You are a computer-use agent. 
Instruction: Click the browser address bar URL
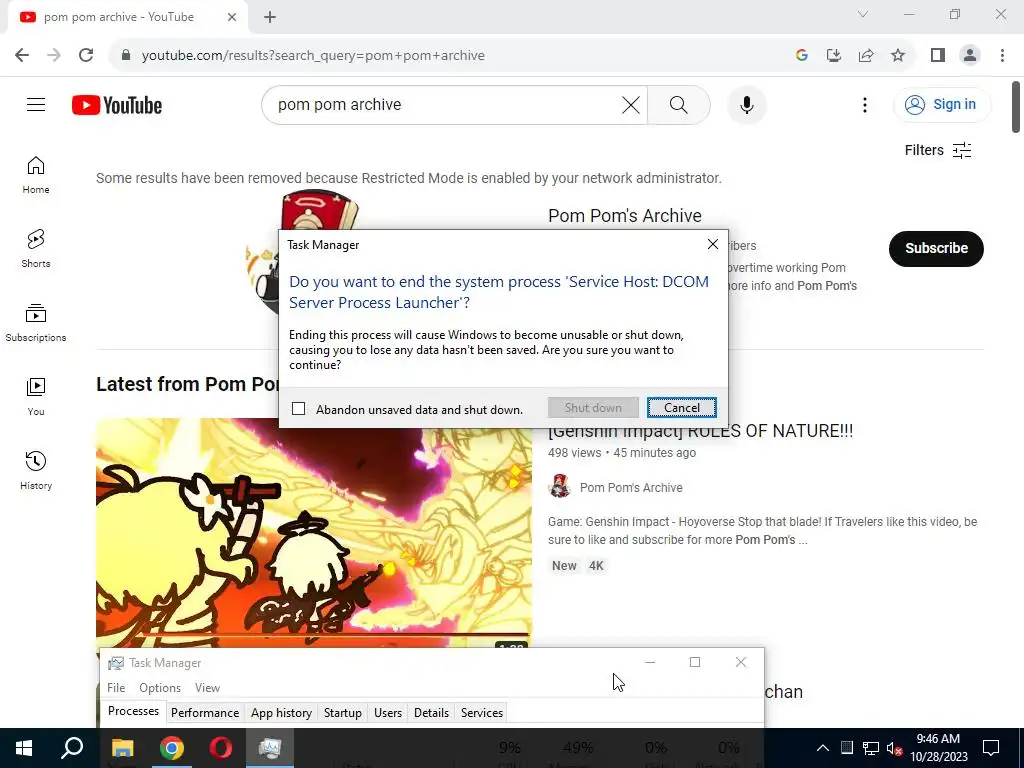313,55
